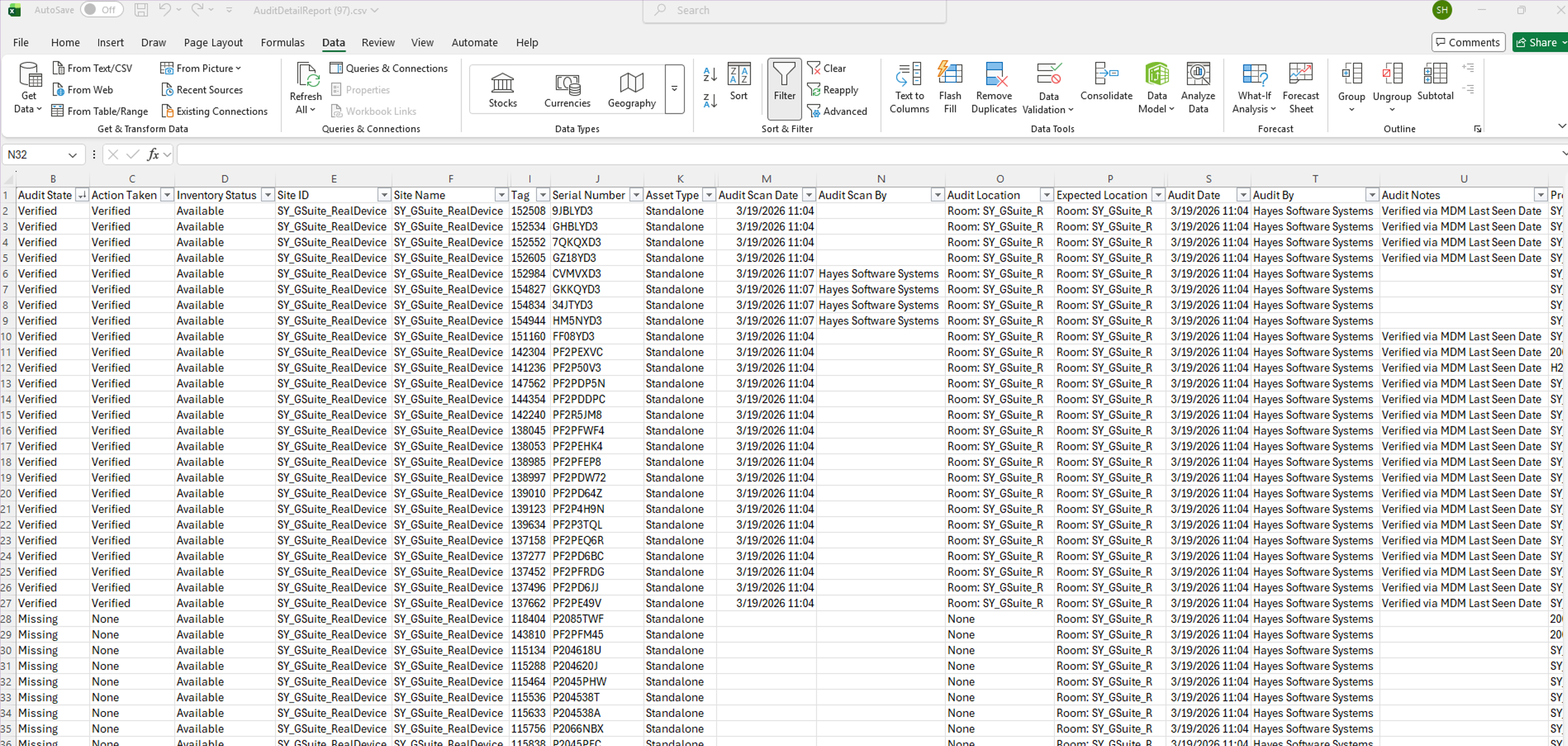Sort ascending with the A to Z icon

710,75
